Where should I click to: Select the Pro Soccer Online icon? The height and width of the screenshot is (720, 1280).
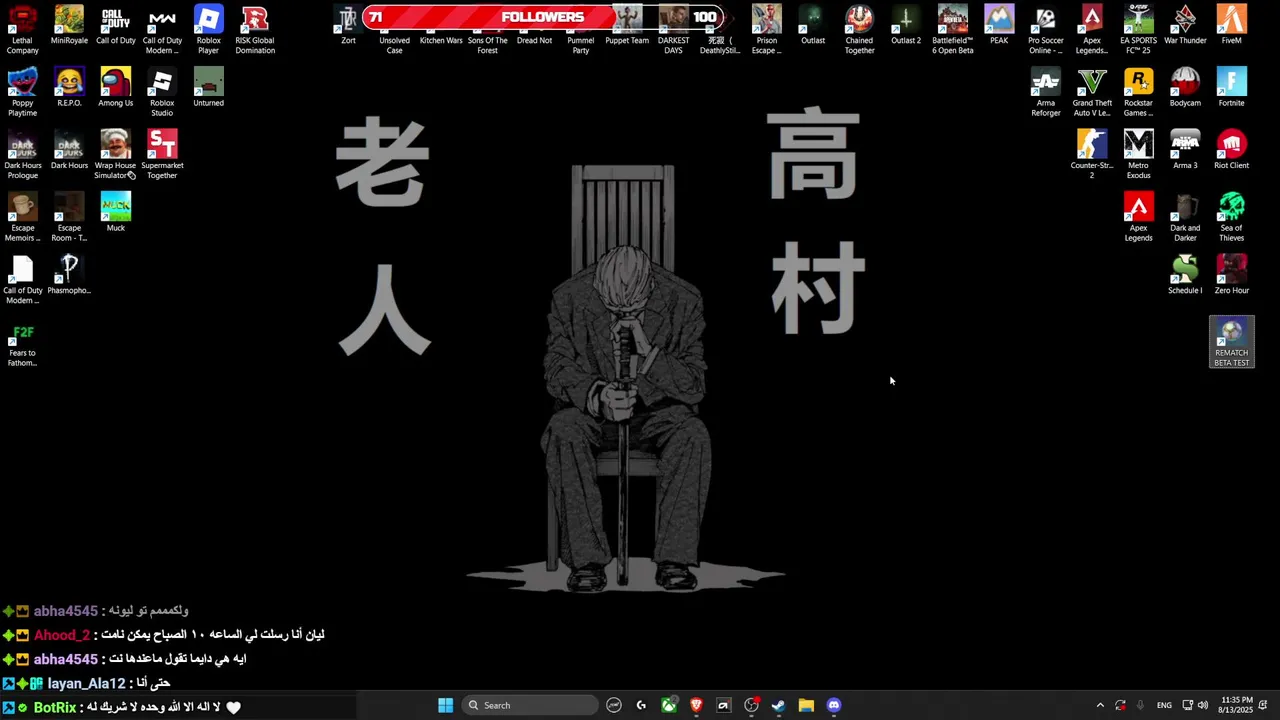click(1045, 30)
